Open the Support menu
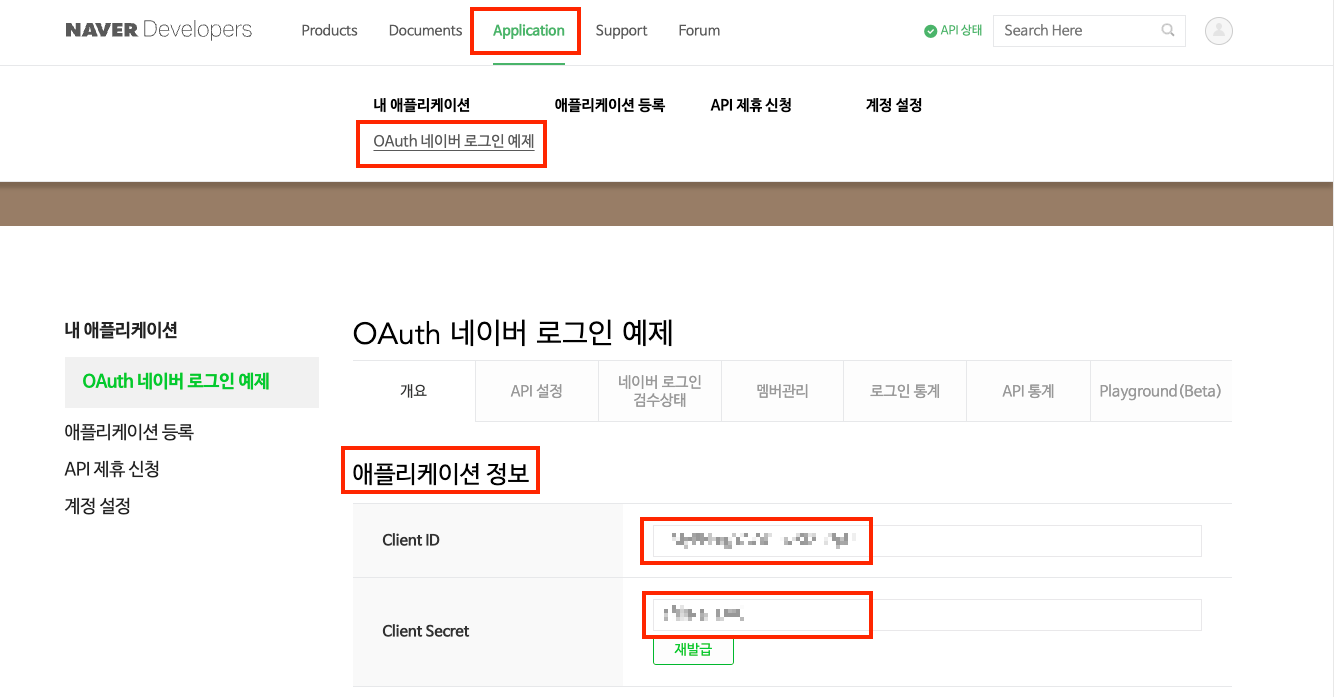1334x697 pixels. pos(621,30)
